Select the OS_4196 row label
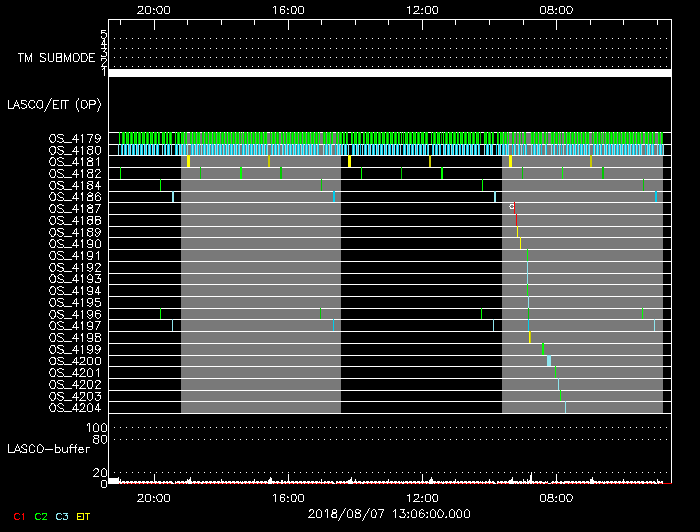 click(74, 314)
